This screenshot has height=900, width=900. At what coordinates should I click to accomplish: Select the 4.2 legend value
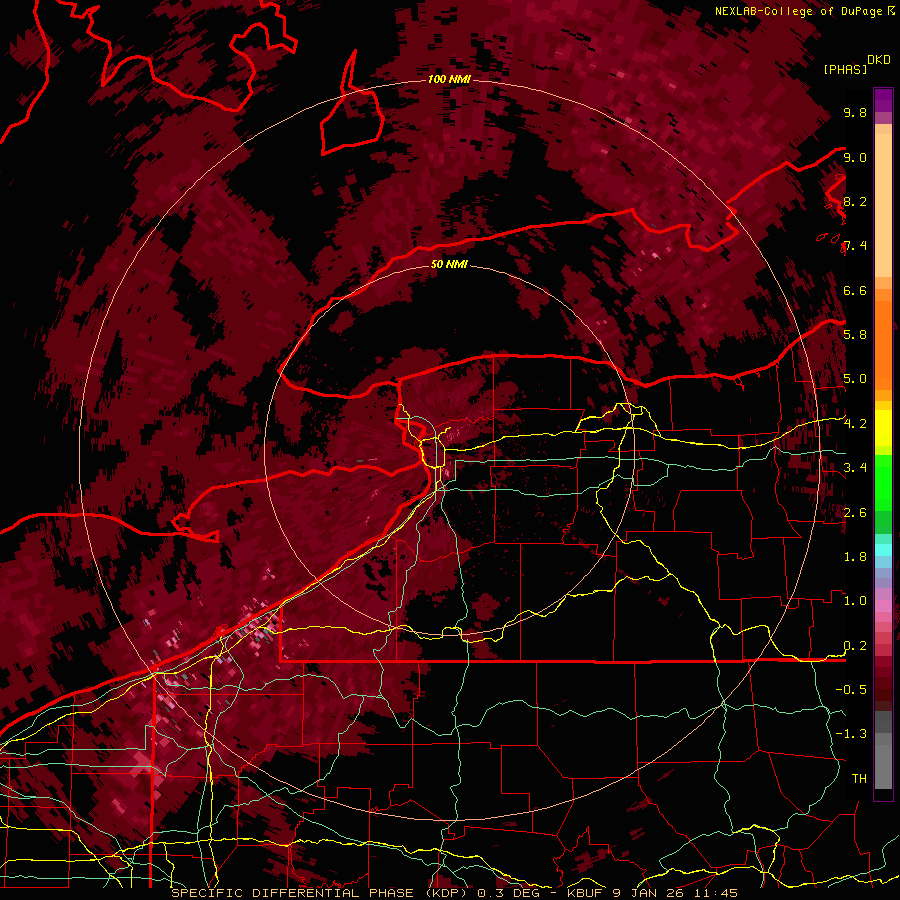point(855,424)
